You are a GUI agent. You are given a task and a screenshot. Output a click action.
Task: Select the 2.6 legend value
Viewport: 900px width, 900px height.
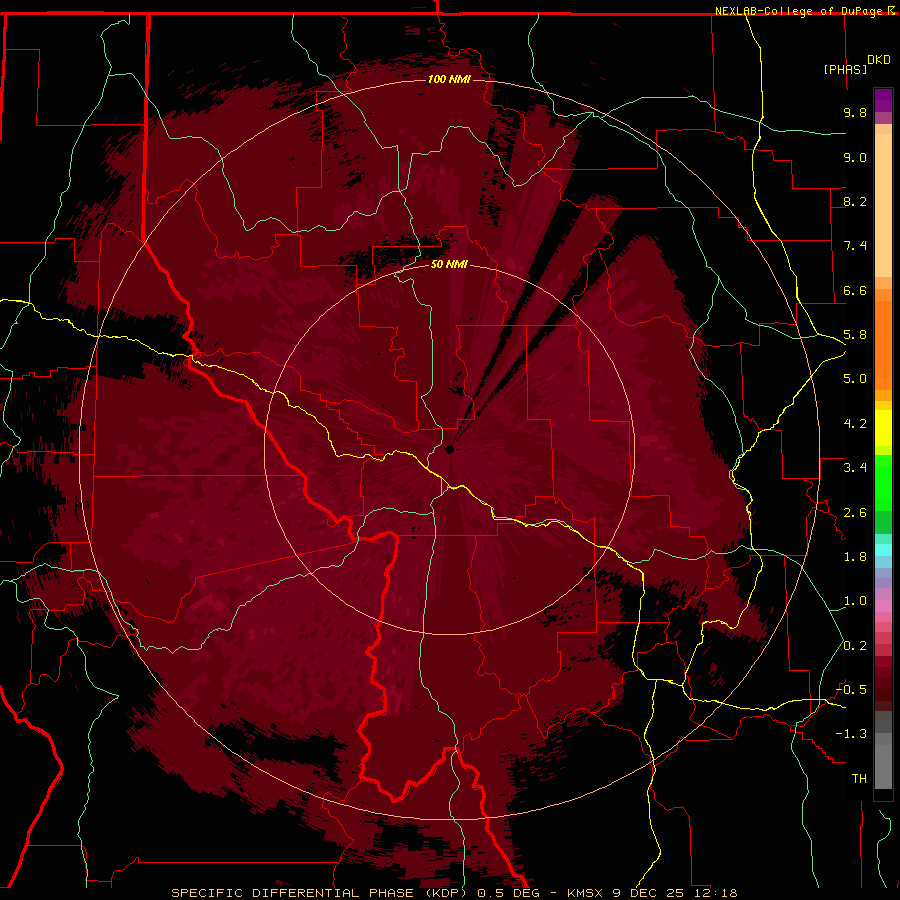(x=855, y=513)
